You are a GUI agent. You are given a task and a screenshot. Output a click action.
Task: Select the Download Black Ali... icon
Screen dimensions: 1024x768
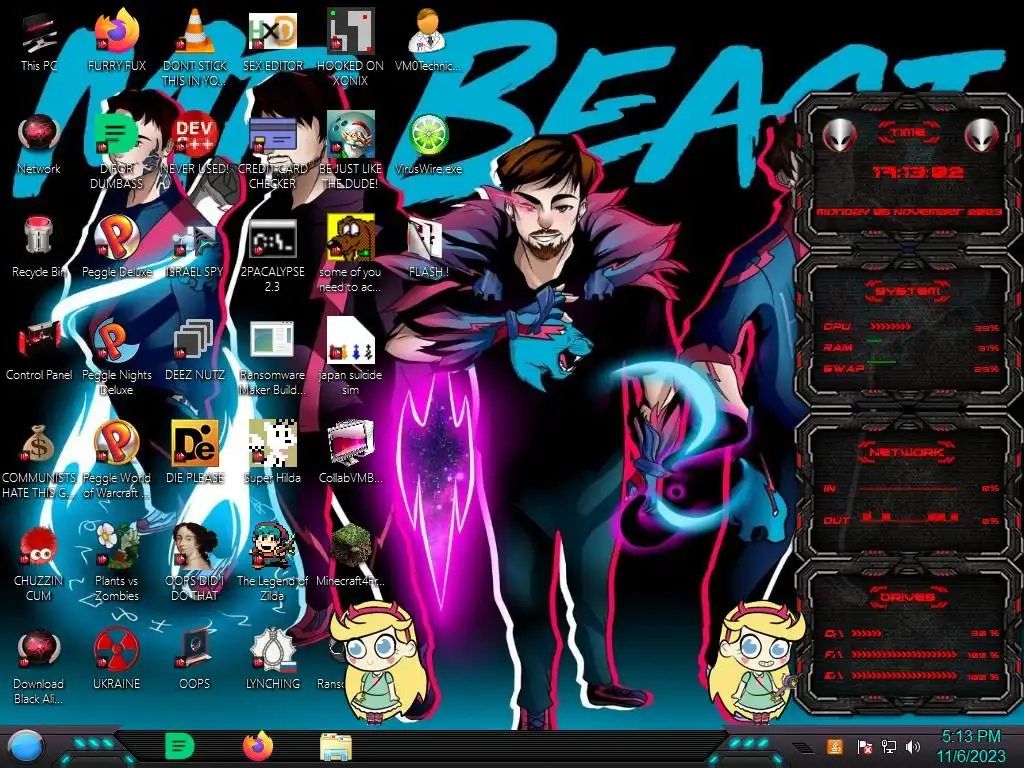click(x=39, y=667)
